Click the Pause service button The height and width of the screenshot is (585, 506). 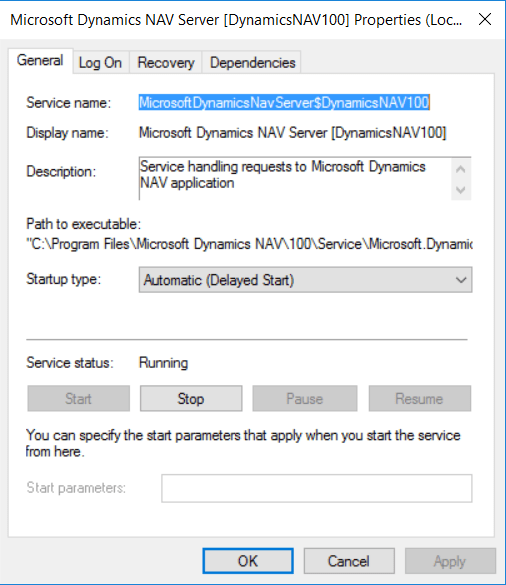pyautogui.click(x=304, y=398)
